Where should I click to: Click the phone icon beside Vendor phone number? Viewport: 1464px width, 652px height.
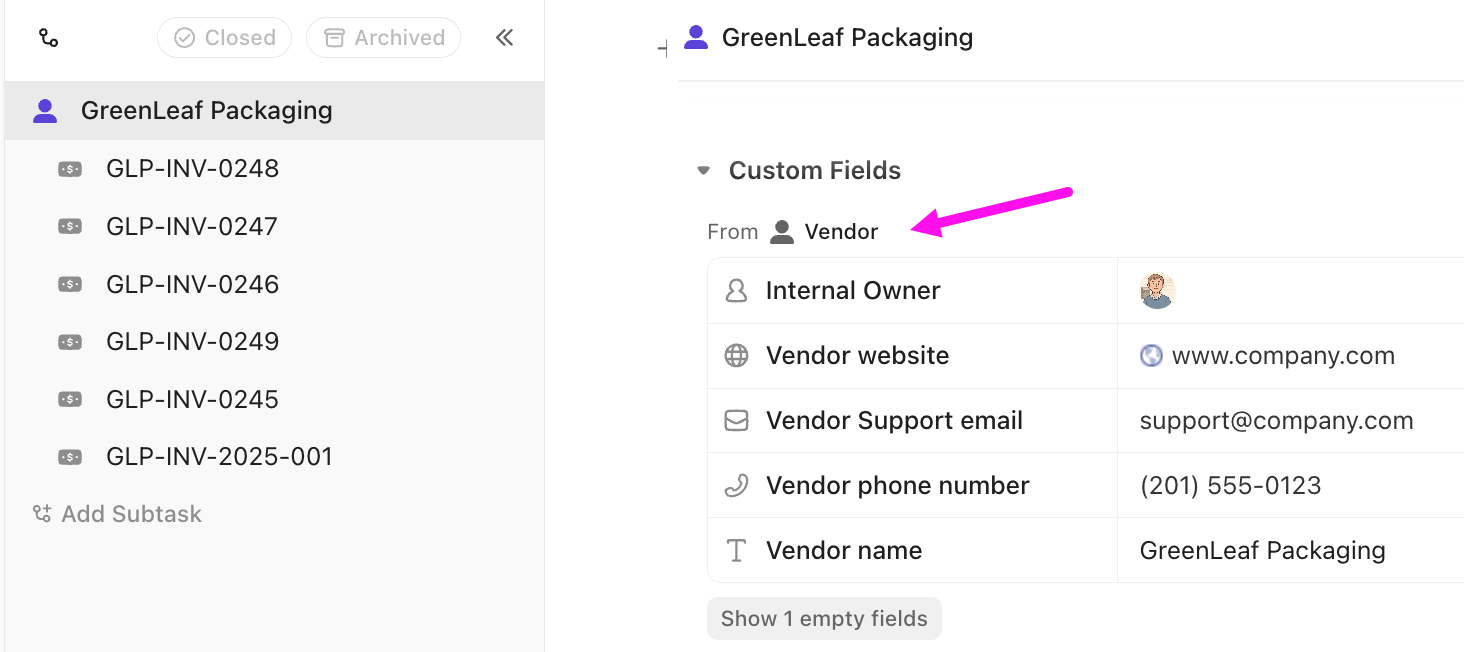(737, 485)
